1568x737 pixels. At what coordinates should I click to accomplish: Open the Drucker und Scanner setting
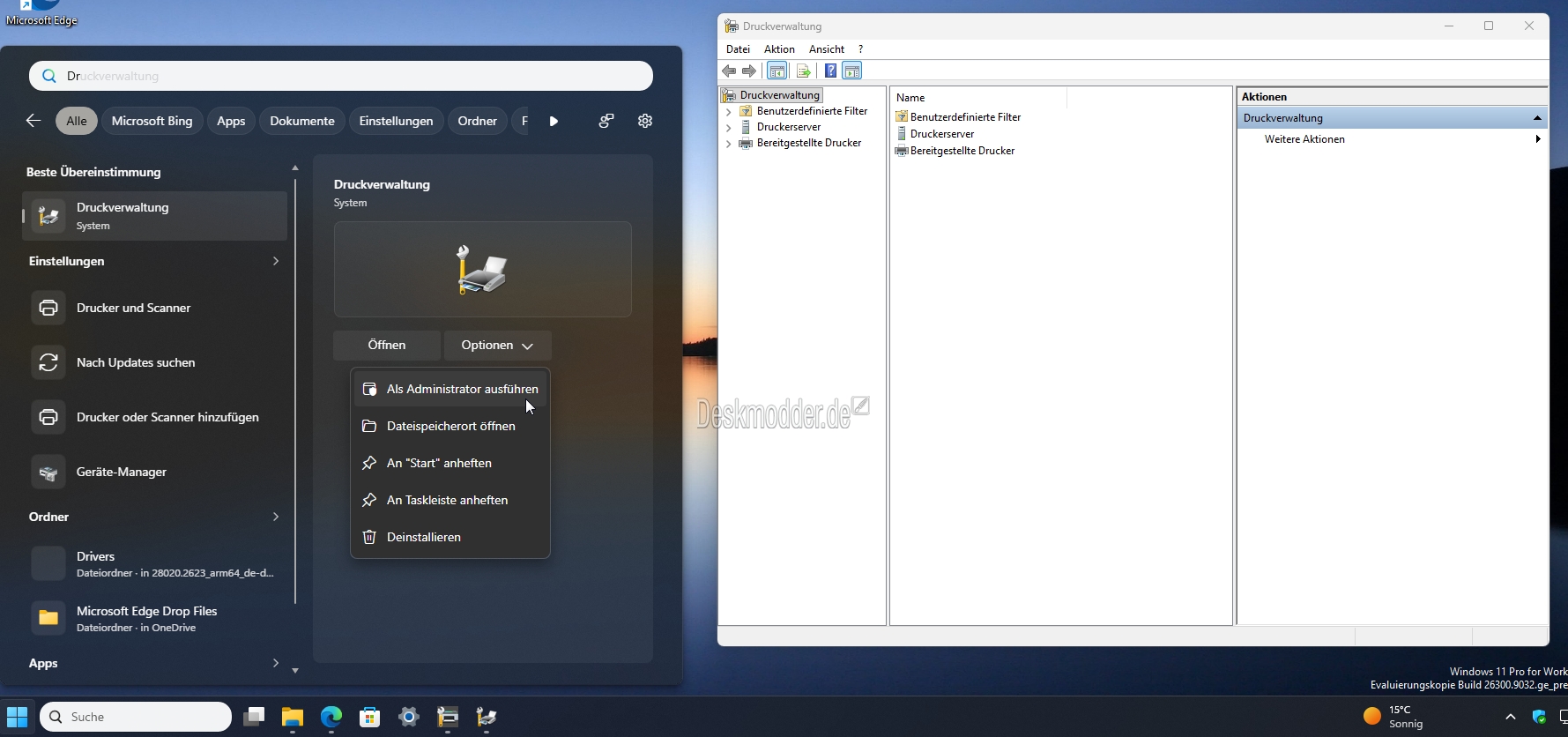point(155,308)
